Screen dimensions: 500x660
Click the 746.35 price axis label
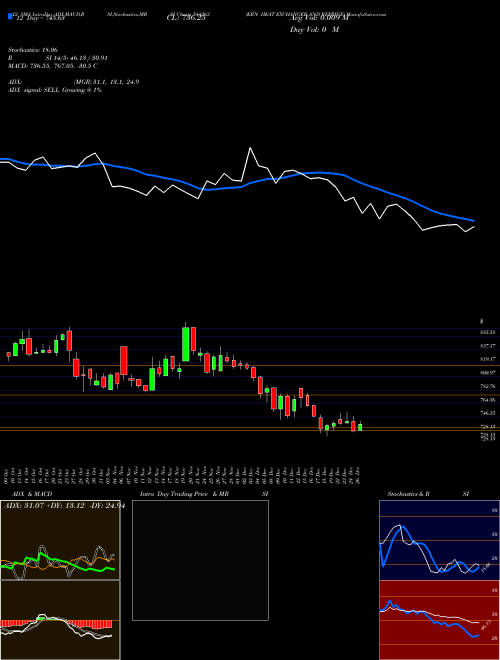coord(487,413)
